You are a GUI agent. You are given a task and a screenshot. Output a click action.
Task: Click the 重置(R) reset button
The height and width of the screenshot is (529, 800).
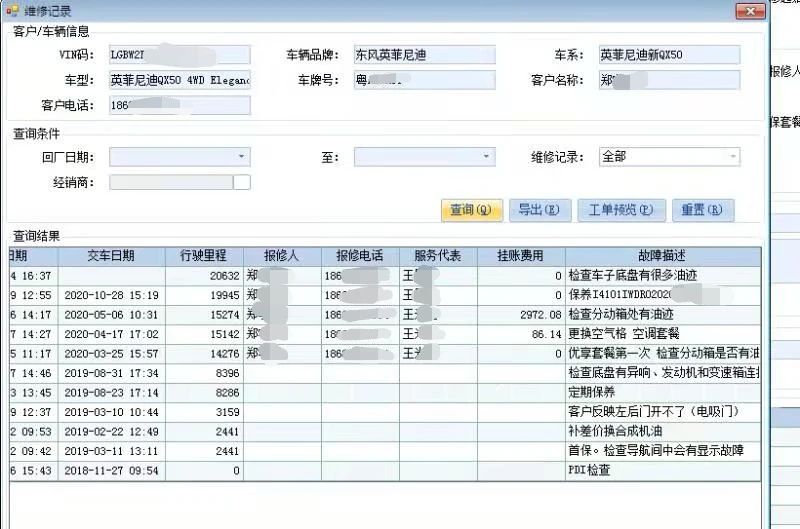703,210
